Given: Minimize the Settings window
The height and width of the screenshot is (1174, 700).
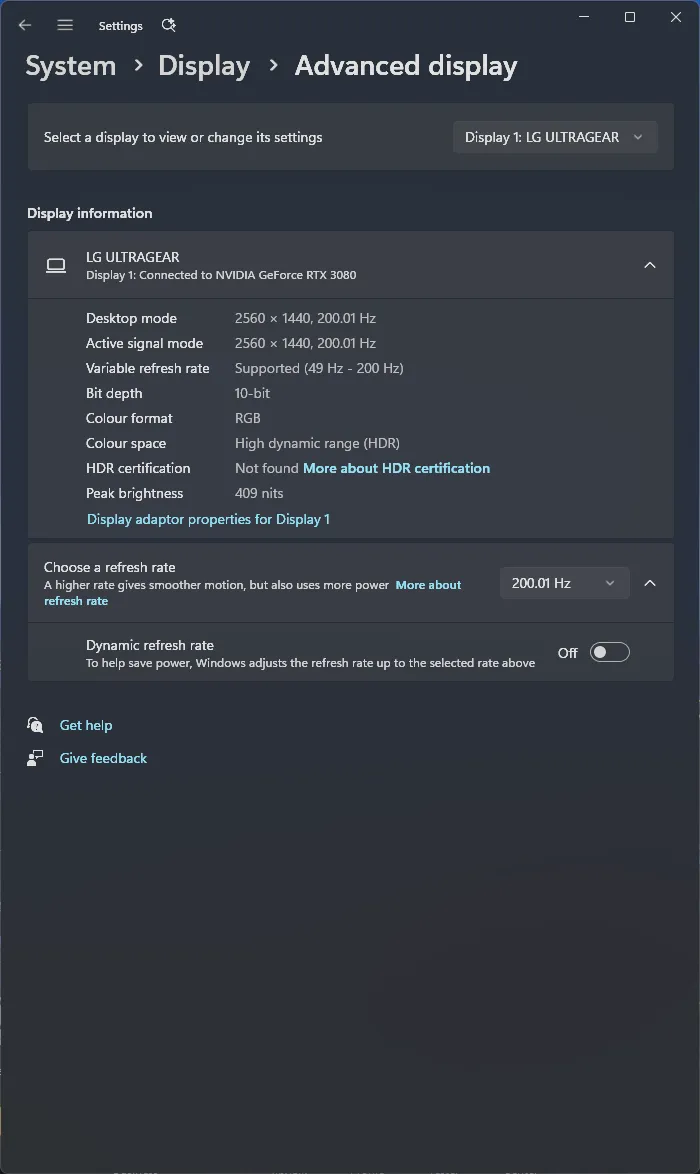Looking at the screenshot, I should [x=584, y=17].
